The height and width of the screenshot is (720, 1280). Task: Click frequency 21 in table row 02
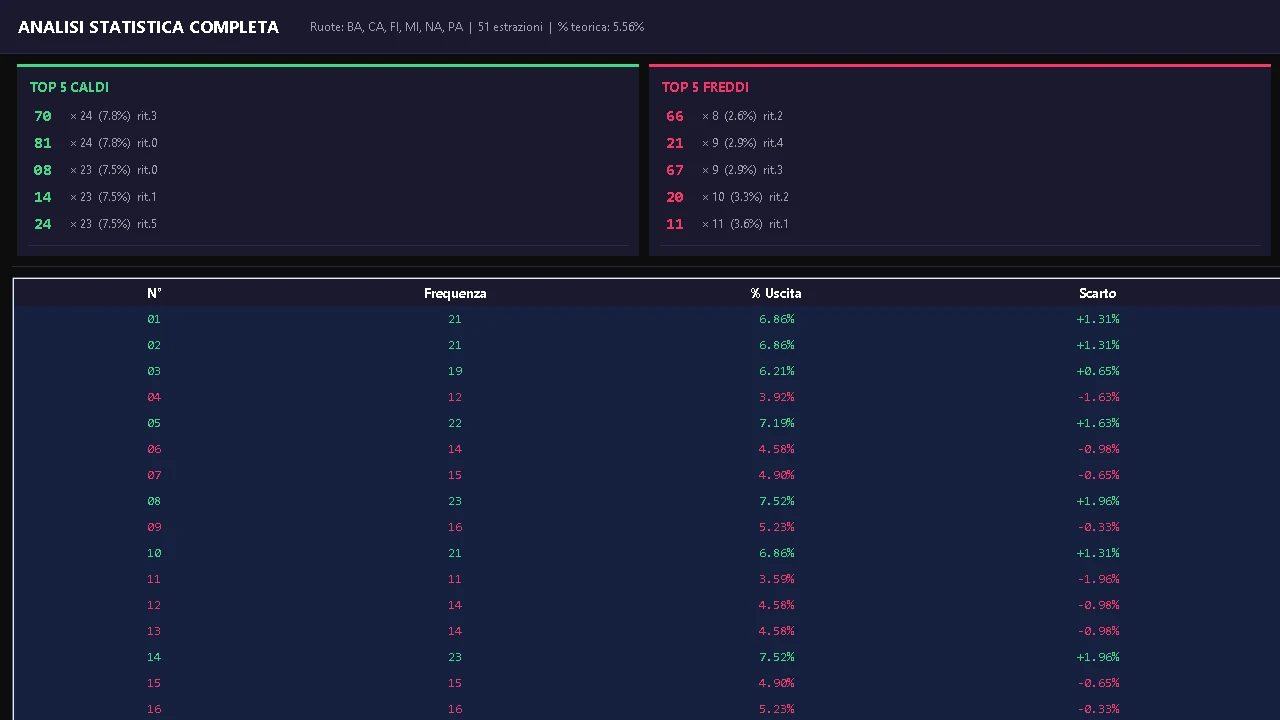(455, 345)
